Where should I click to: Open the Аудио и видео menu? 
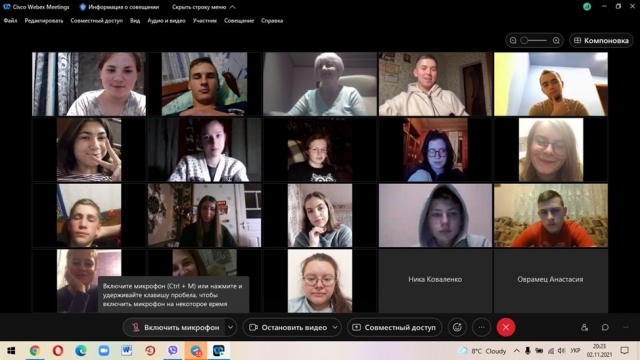point(166,20)
